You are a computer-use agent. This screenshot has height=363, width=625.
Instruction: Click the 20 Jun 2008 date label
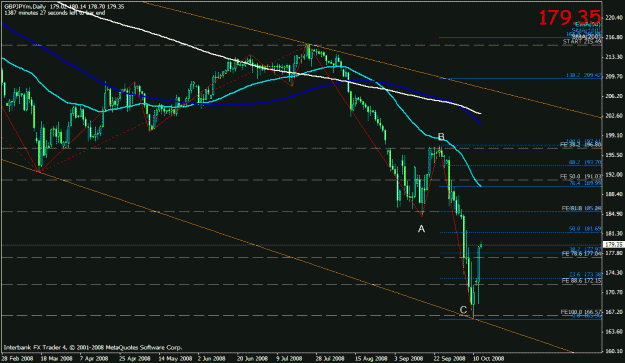[x=252, y=358]
